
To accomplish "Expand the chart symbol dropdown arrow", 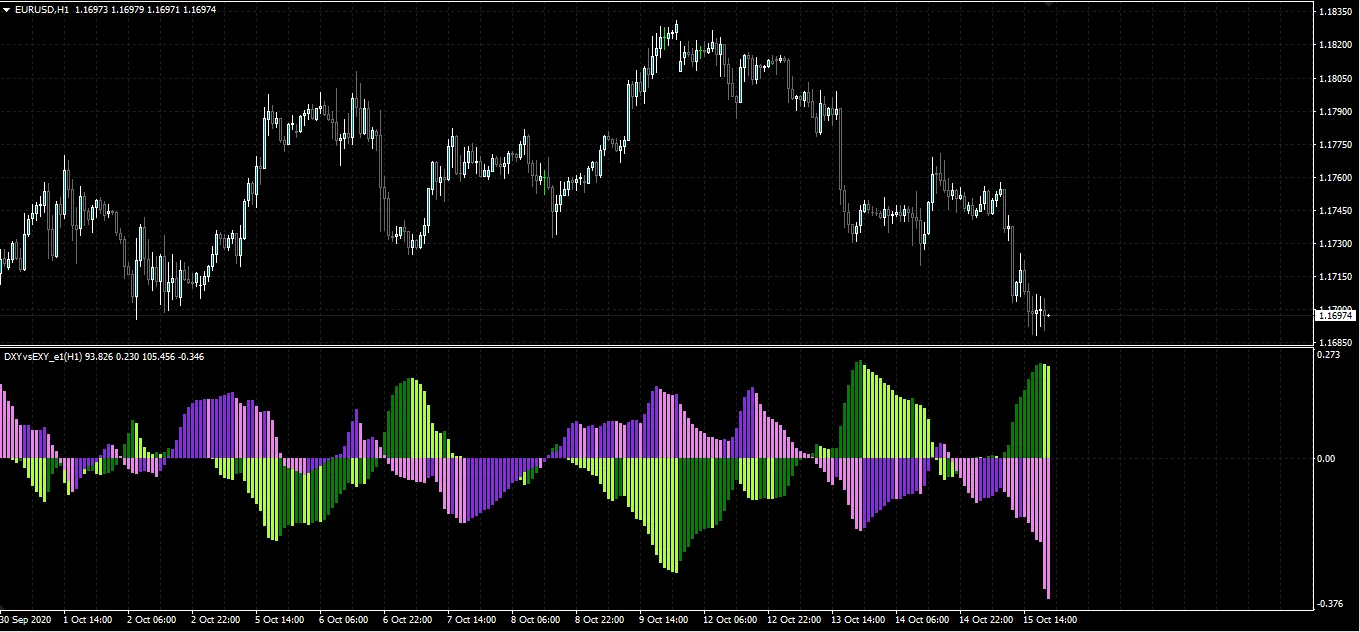I will click(x=8, y=9).
